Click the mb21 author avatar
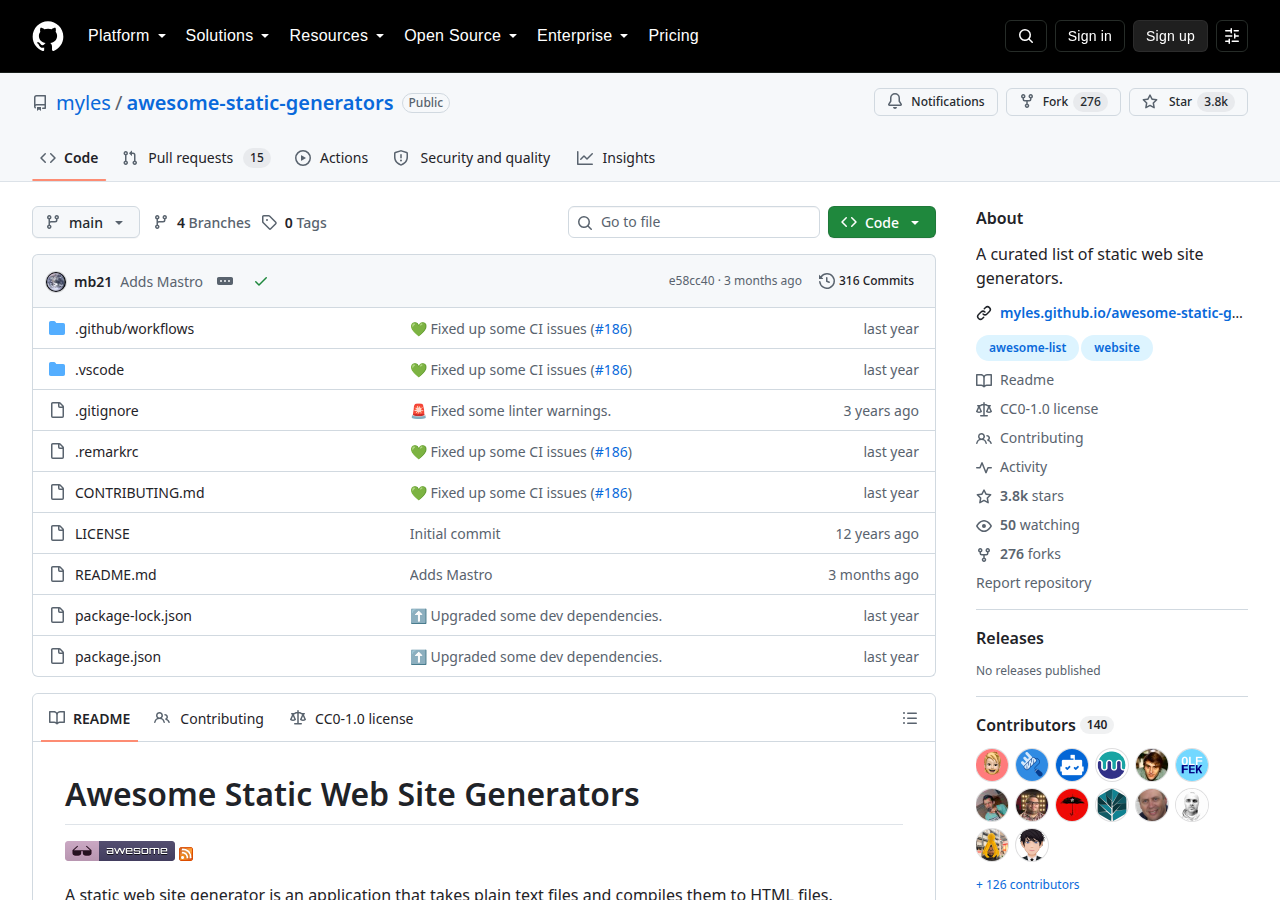1280x900 pixels. [x=56, y=282]
